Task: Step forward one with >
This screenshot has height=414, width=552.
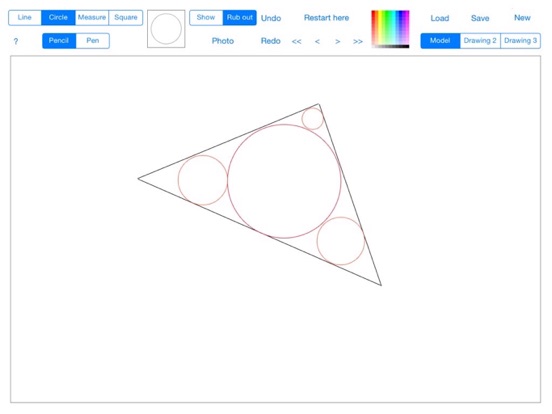Action: point(338,42)
